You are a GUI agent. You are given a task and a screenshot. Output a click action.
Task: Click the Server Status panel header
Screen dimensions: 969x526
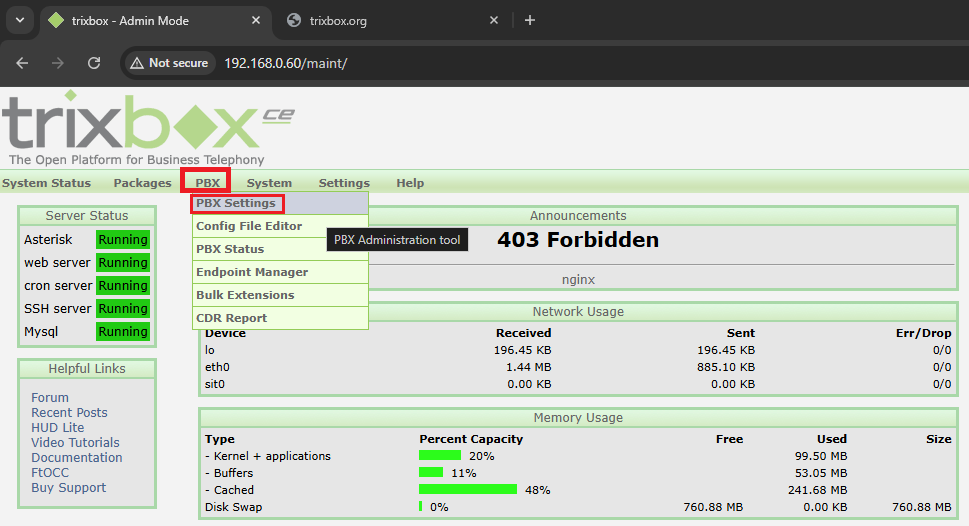87,216
